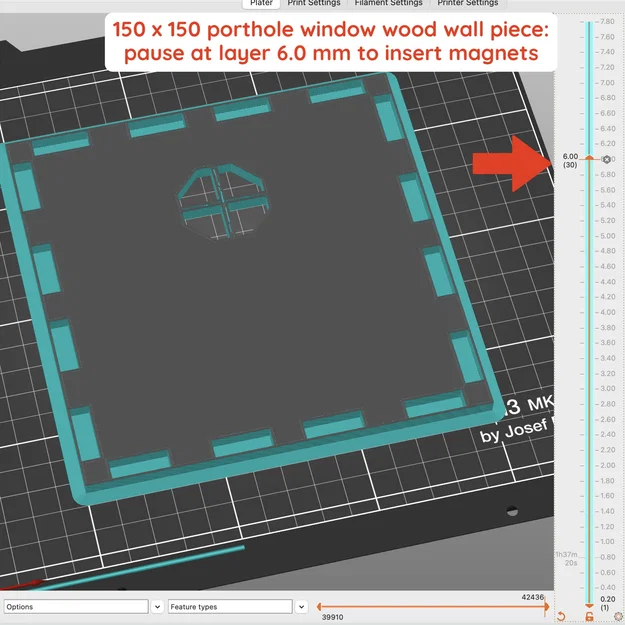Toggle the lock icon below vertical slider
This screenshot has width=625, height=625.
pyautogui.click(x=589, y=616)
